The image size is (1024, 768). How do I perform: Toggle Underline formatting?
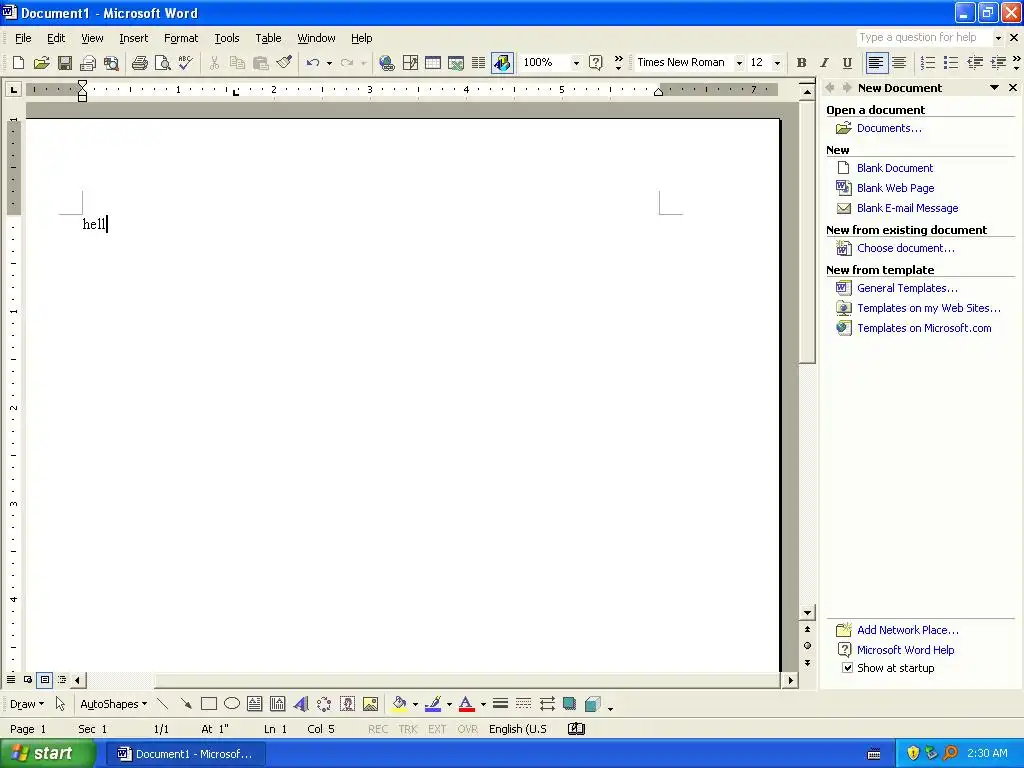[x=847, y=63]
